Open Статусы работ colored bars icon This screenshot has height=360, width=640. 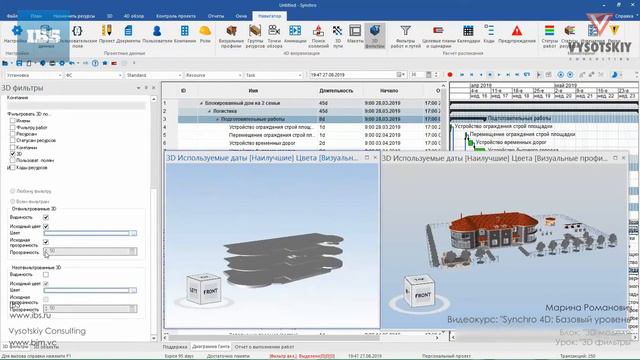click(549, 31)
